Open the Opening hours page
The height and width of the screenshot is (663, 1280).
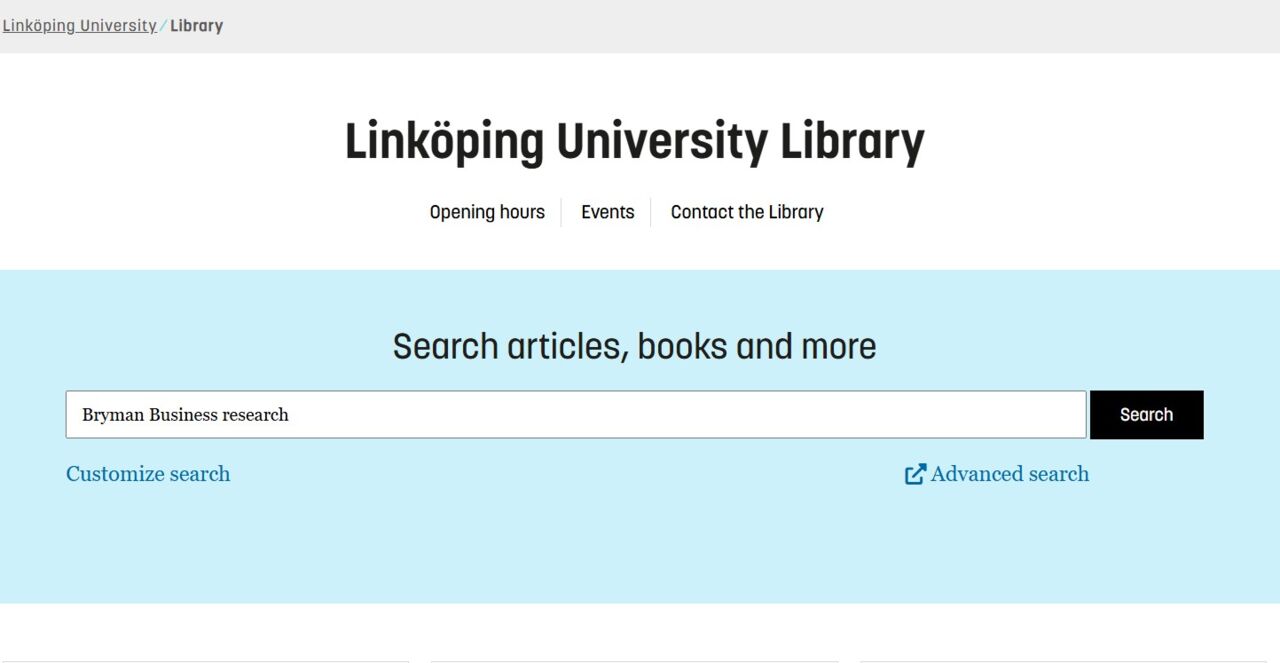[487, 212]
